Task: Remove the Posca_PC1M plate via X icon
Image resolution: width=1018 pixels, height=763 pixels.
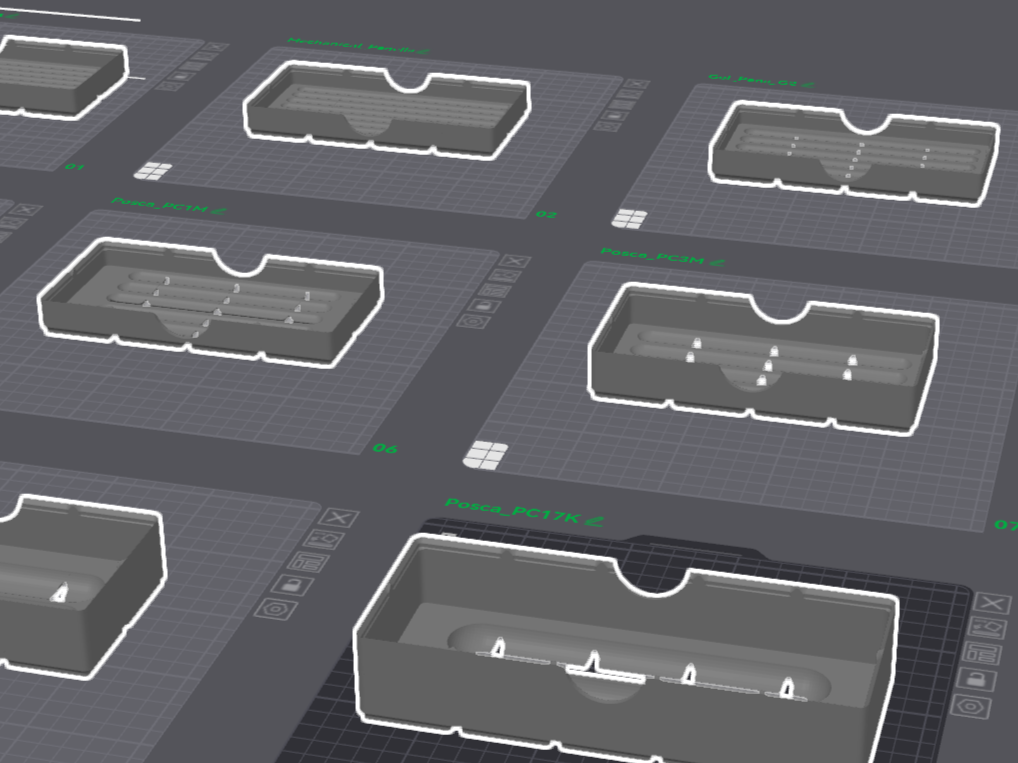Action: click(515, 261)
